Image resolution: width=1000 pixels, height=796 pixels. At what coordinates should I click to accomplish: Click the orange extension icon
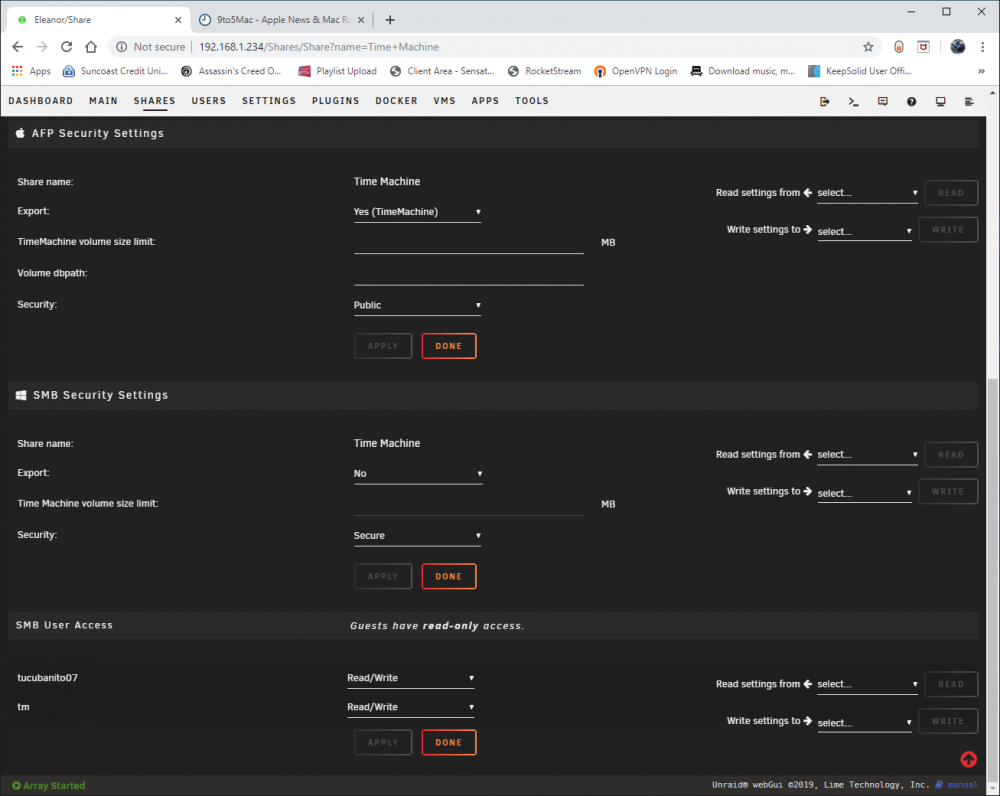[x=899, y=47]
